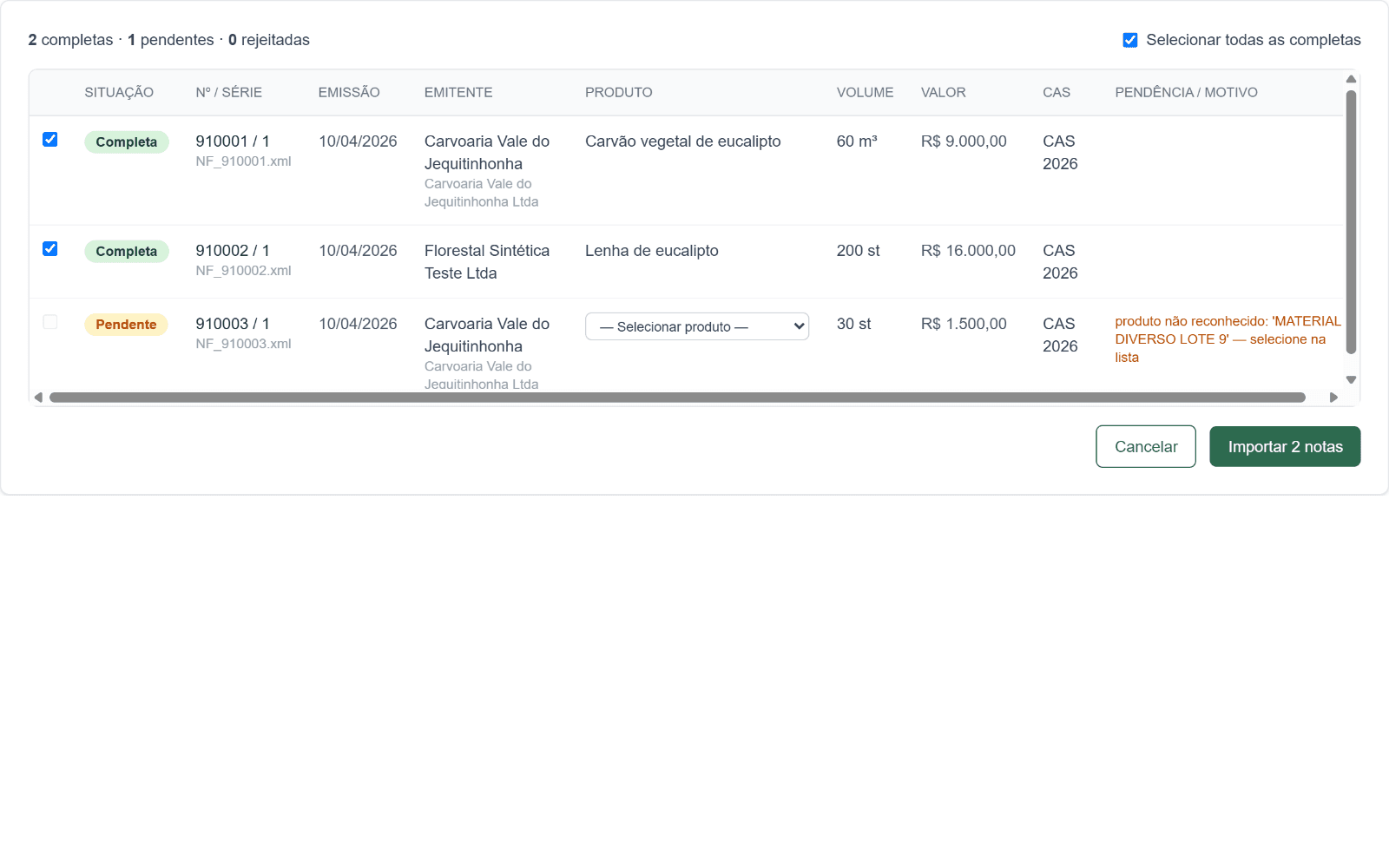Click the table's vertical scrollbar thumb
Image resolution: width=1389 pixels, height=868 pixels.
pyautogui.click(x=1351, y=222)
